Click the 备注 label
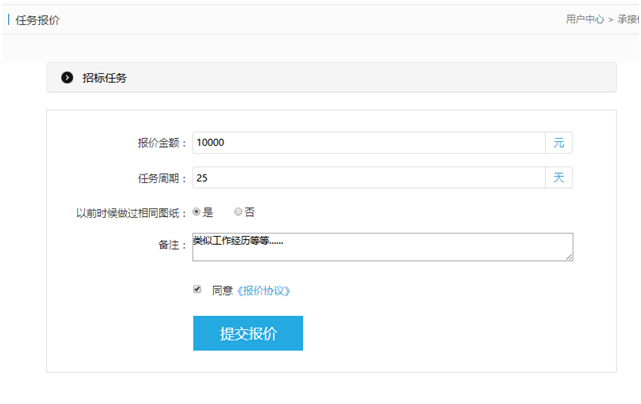 click(x=172, y=245)
